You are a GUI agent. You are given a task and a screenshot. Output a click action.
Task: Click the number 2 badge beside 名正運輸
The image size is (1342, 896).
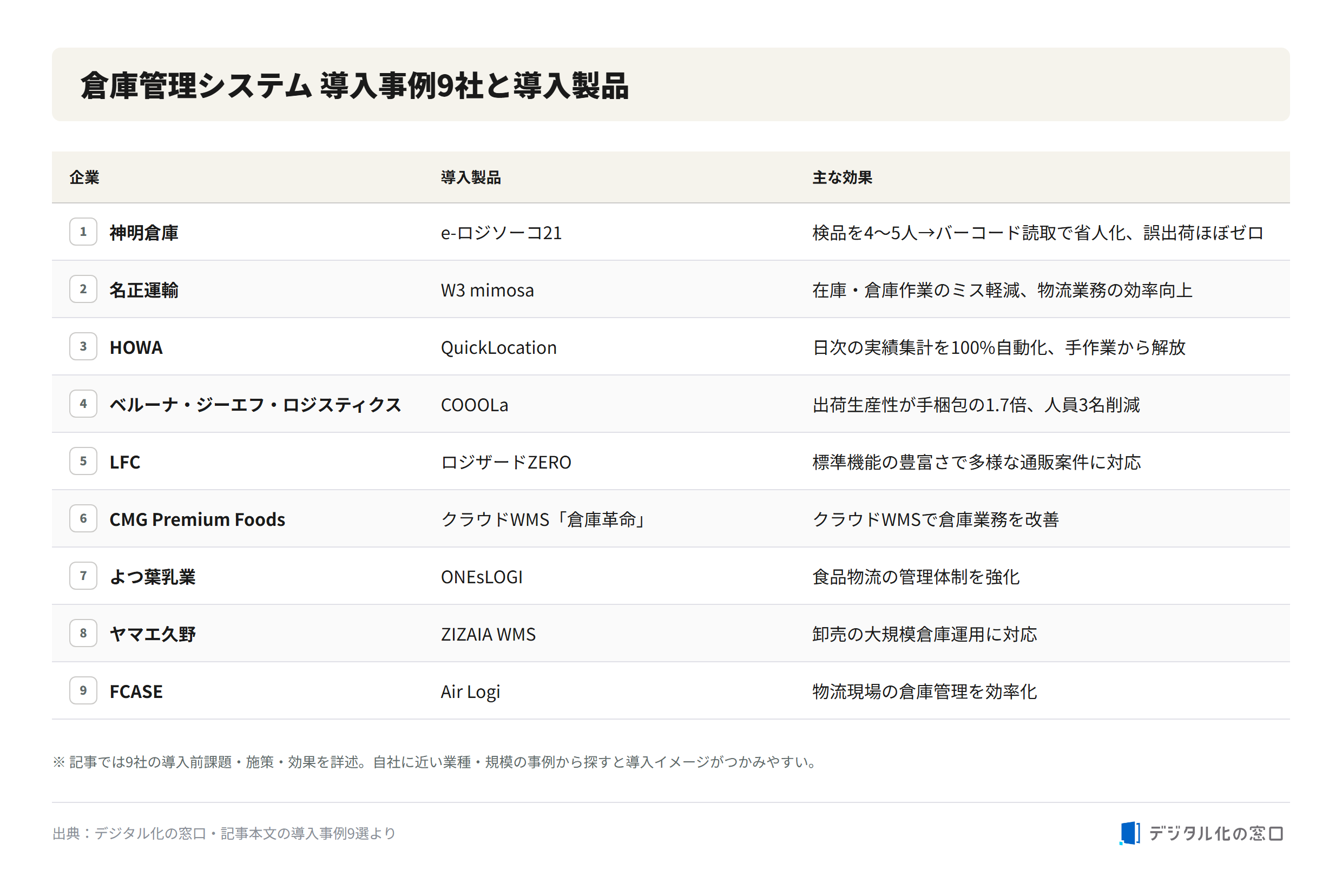coord(83,289)
